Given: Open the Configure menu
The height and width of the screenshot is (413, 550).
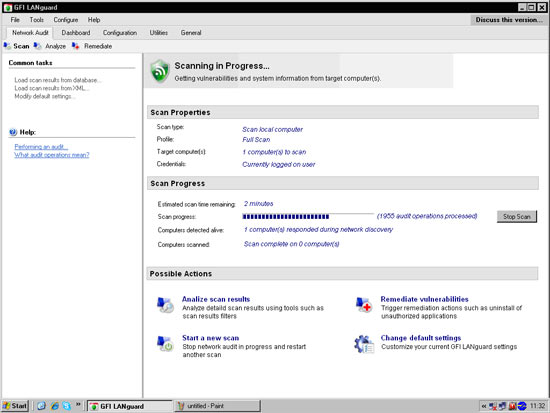Looking at the screenshot, I should (66, 20).
